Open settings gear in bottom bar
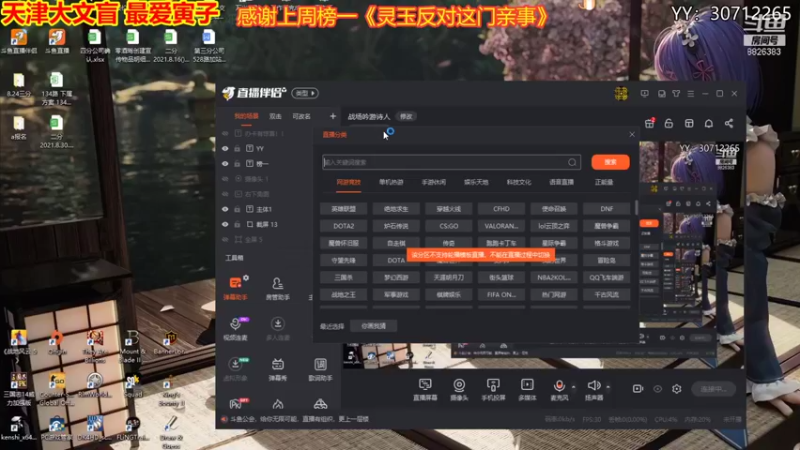The width and height of the screenshot is (800, 450). (x=677, y=389)
